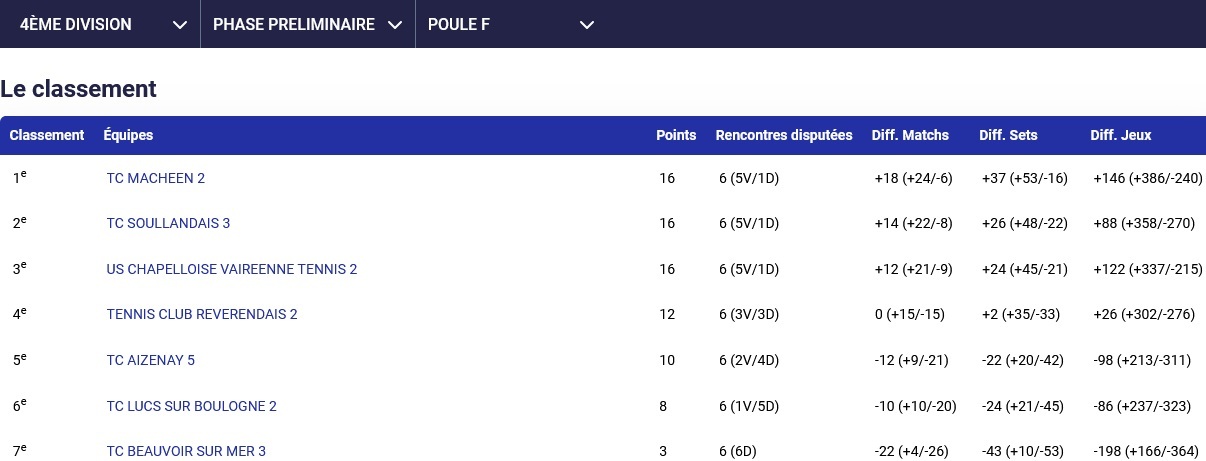Click the Classement column header
1206x461 pixels.
47,136
